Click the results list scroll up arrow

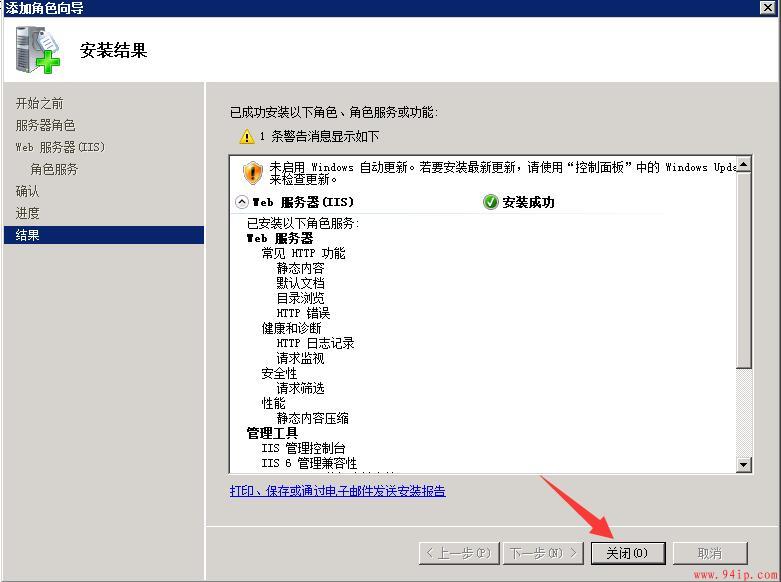[x=743, y=164]
